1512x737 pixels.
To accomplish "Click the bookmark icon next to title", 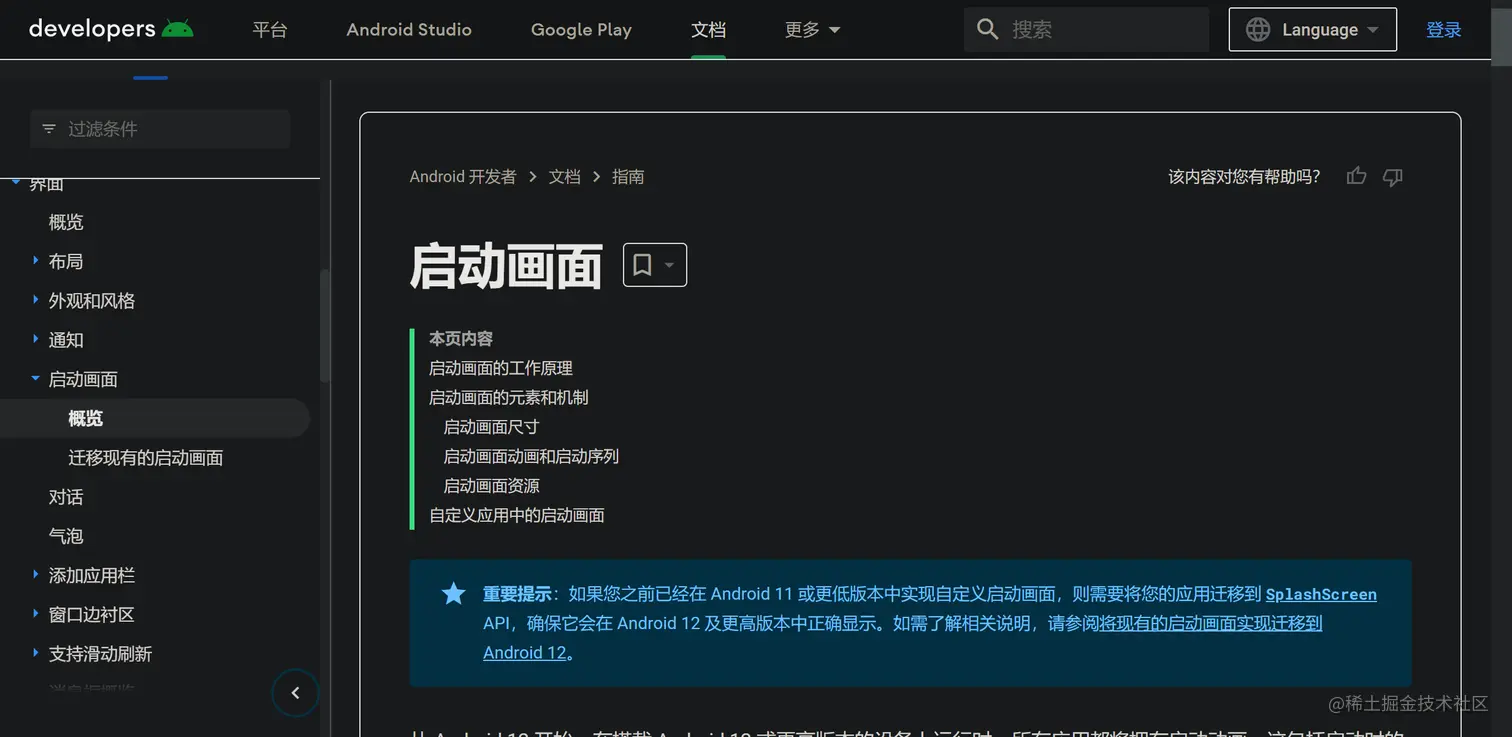I will [643, 265].
